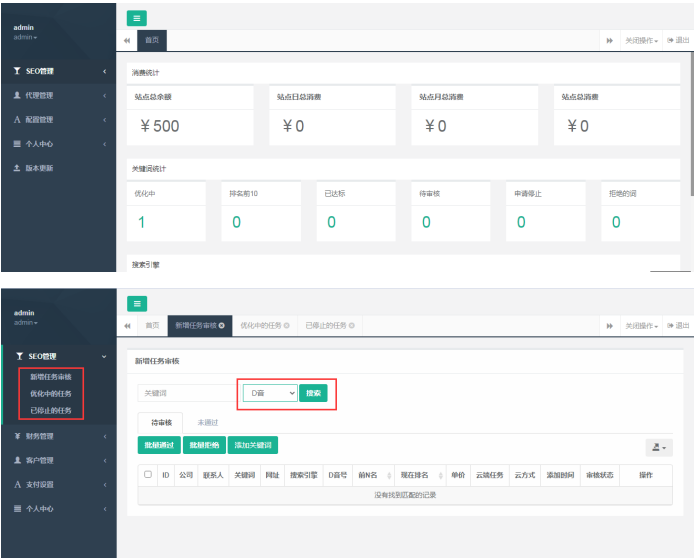
Task: Click the 添加关键词 button
Action: (x=253, y=445)
